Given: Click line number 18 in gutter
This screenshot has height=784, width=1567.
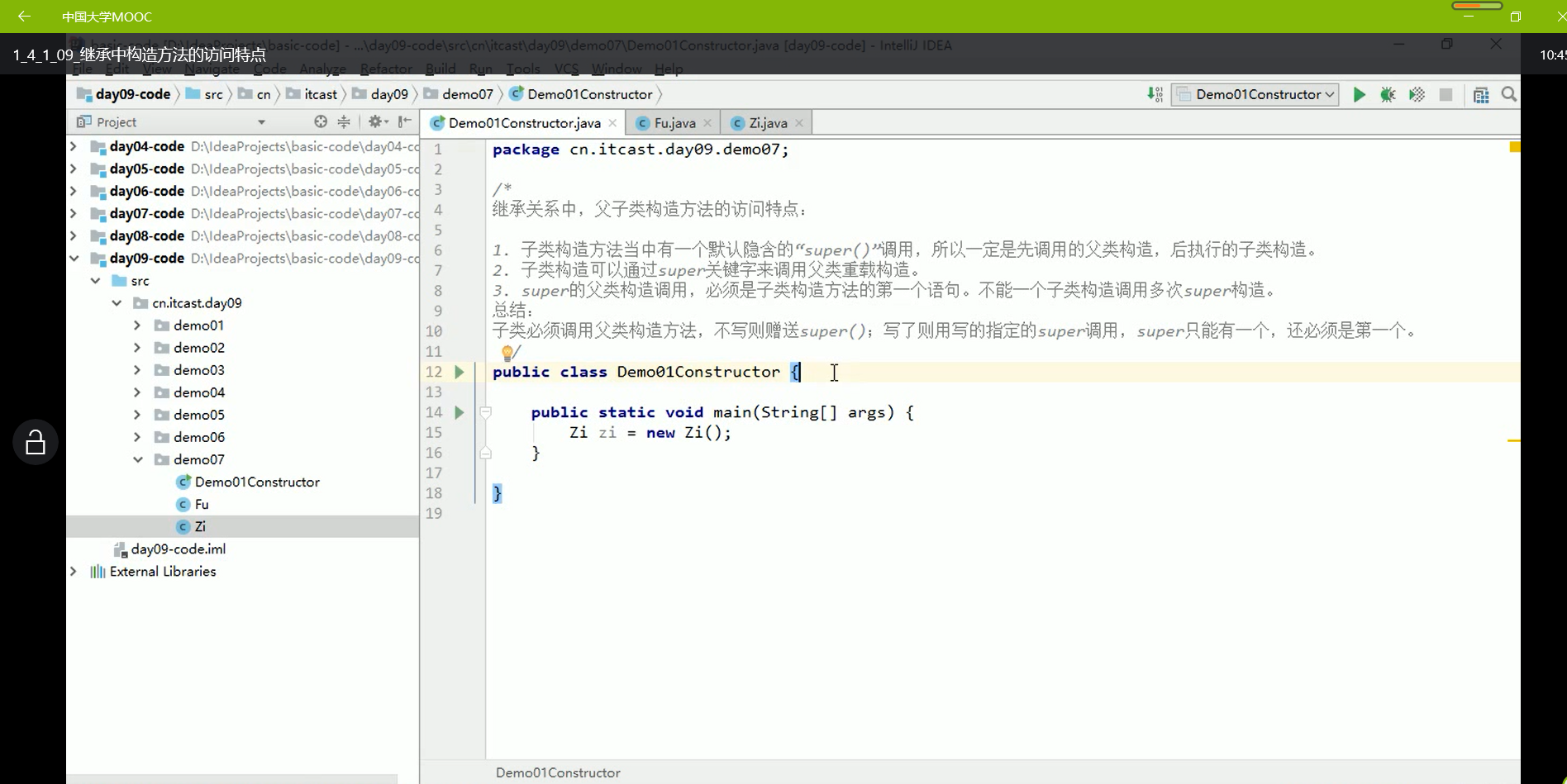Looking at the screenshot, I should coord(434,493).
